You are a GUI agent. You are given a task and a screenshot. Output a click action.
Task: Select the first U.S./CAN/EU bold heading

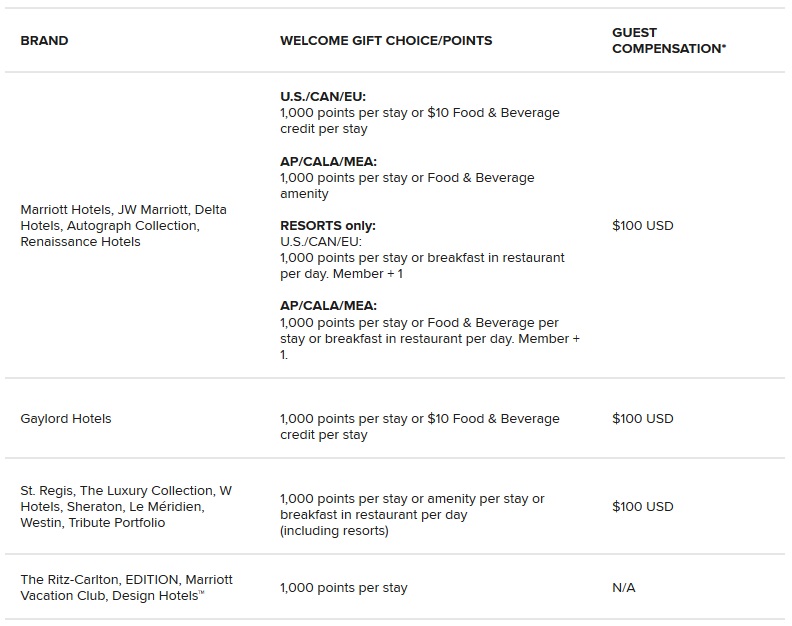(x=323, y=97)
